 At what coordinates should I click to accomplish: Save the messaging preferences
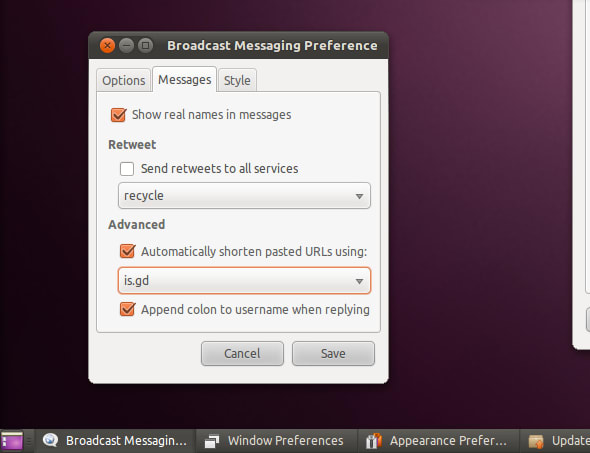coord(333,353)
